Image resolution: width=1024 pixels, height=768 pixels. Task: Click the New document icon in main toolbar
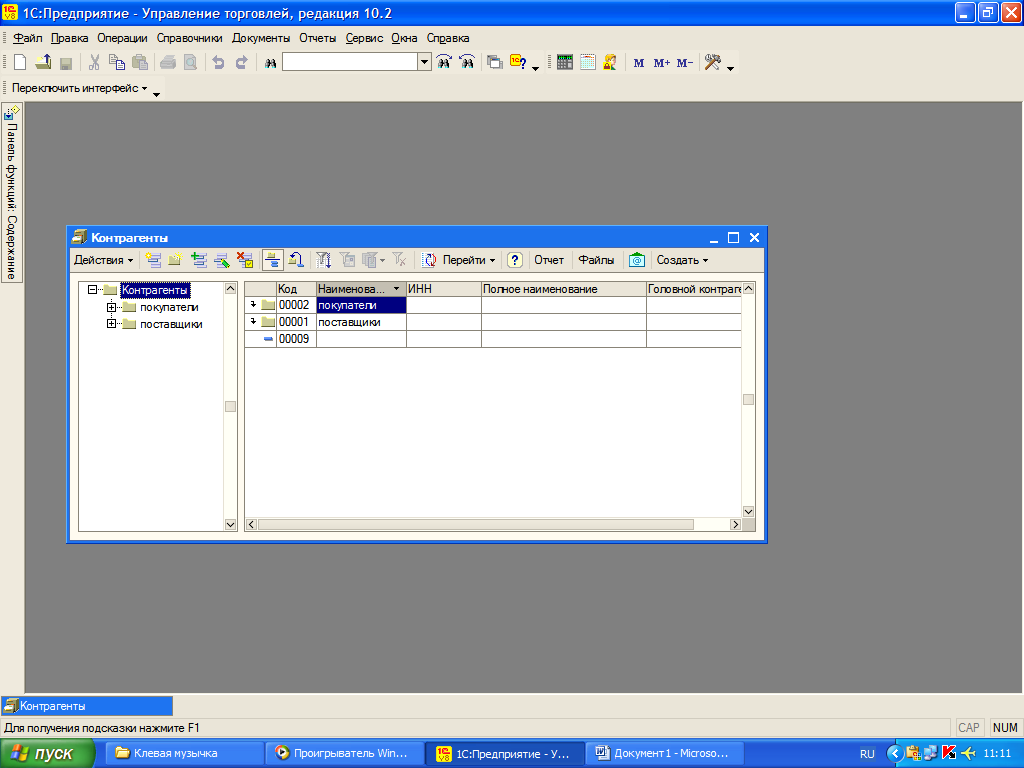(20, 63)
